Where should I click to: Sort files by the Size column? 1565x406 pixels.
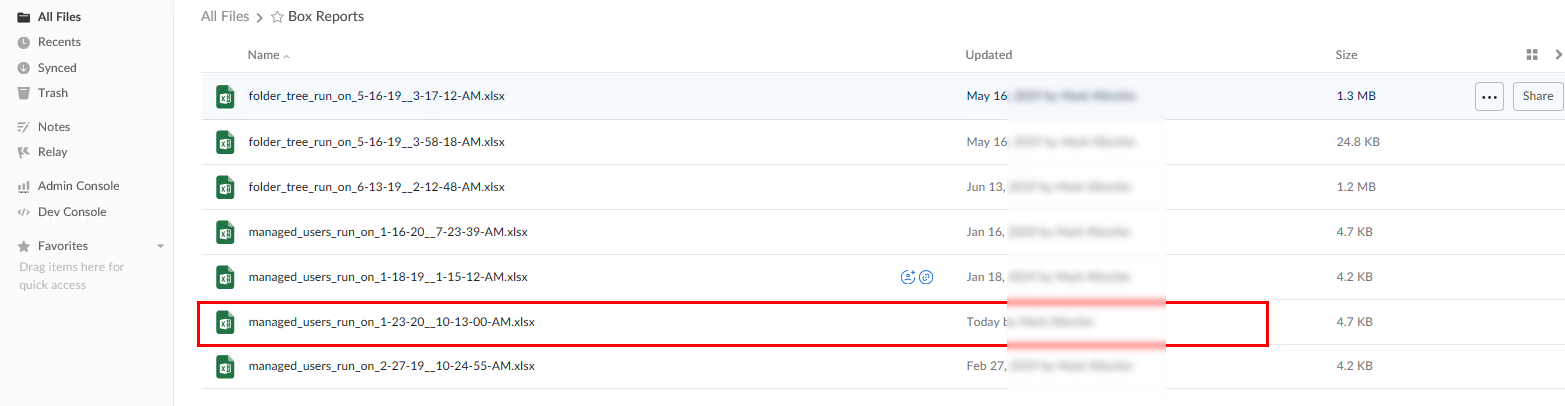coord(1345,55)
